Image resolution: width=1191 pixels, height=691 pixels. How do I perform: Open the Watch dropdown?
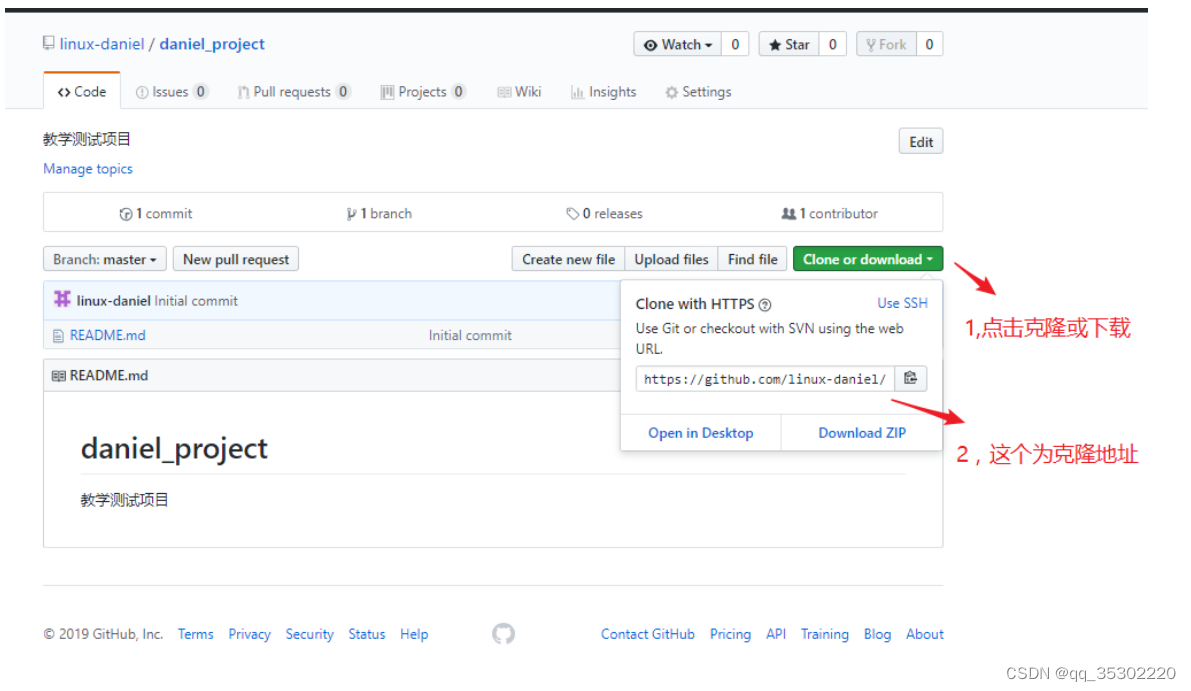[x=678, y=45]
